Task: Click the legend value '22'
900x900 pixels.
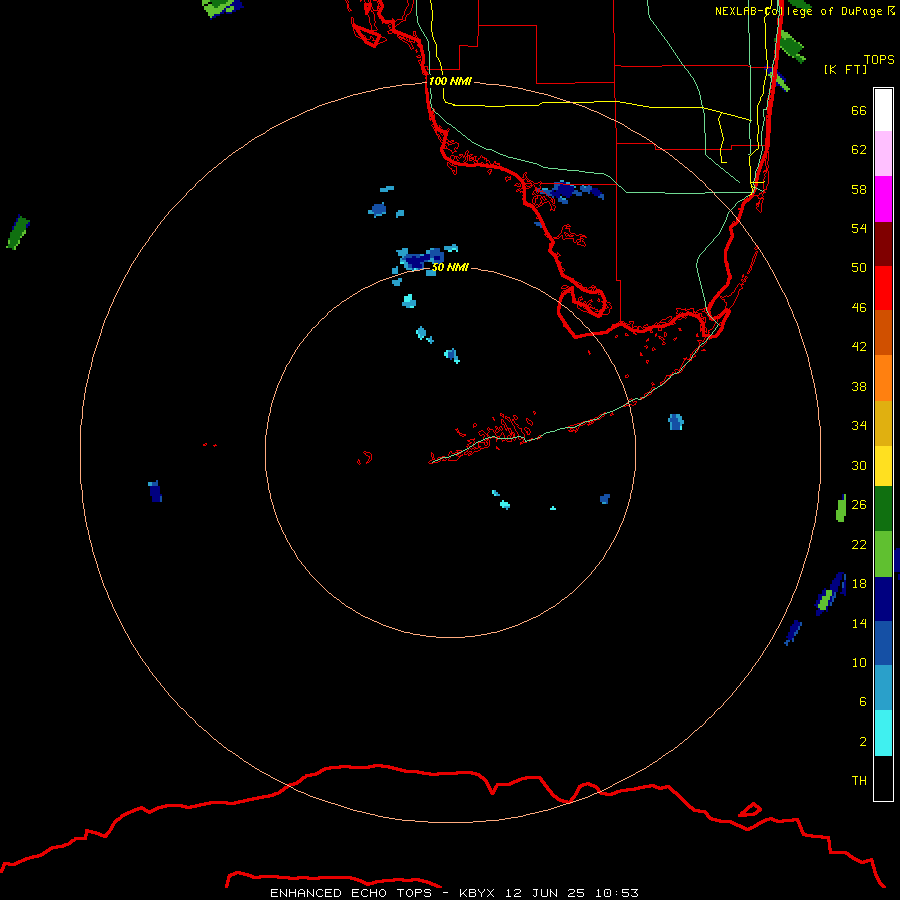Action: point(859,544)
